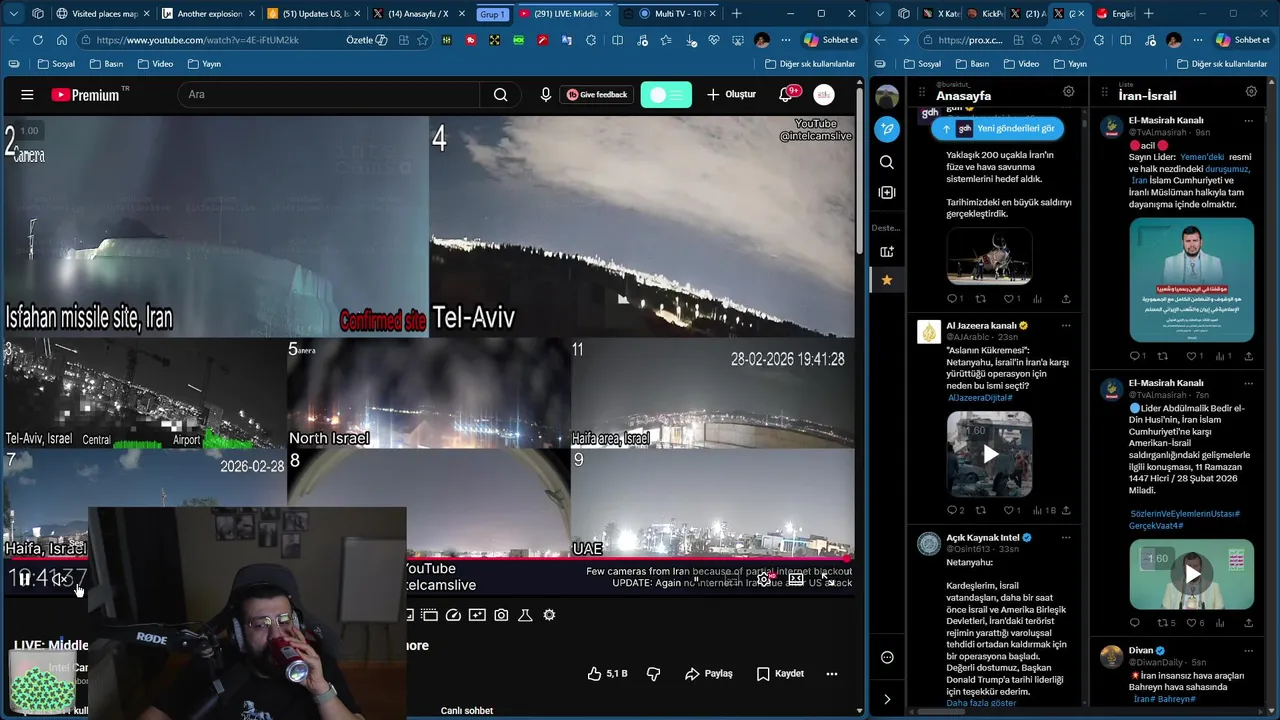Open AlJazeeraDijital# hashtag link
The width and height of the screenshot is (1280, 720).
[x=981, y=397]
